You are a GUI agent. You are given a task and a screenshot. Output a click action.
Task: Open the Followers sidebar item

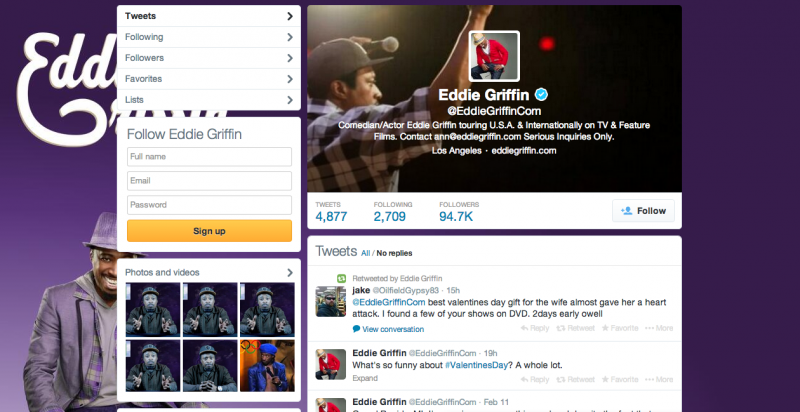(209, 58)
